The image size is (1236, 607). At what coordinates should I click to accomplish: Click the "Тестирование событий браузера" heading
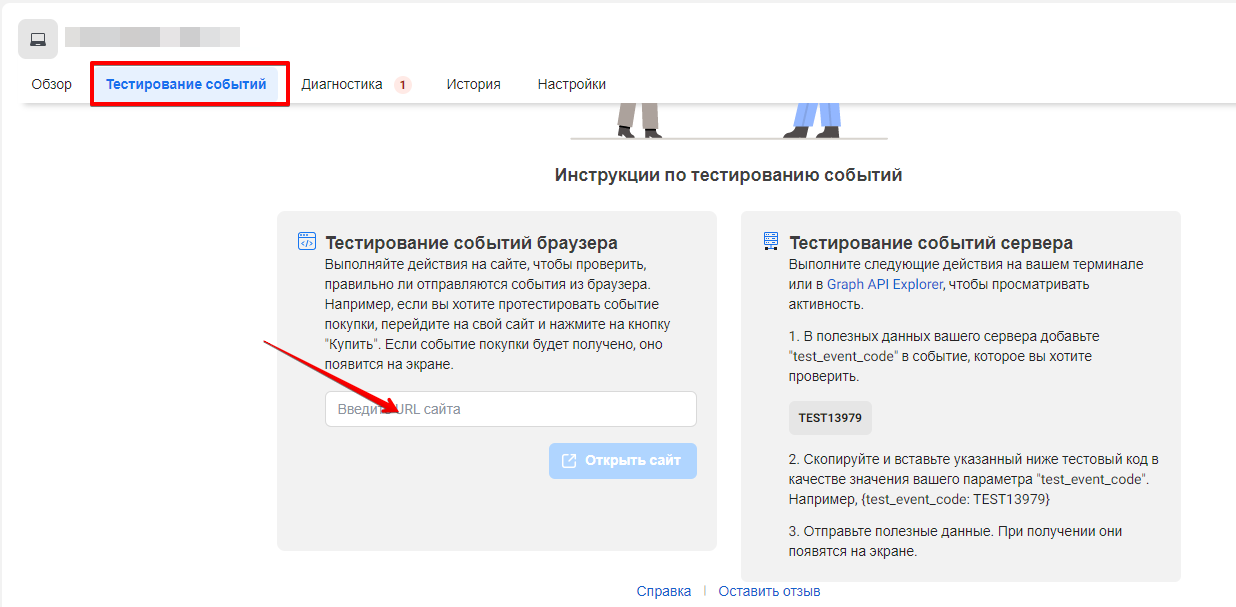471,242
